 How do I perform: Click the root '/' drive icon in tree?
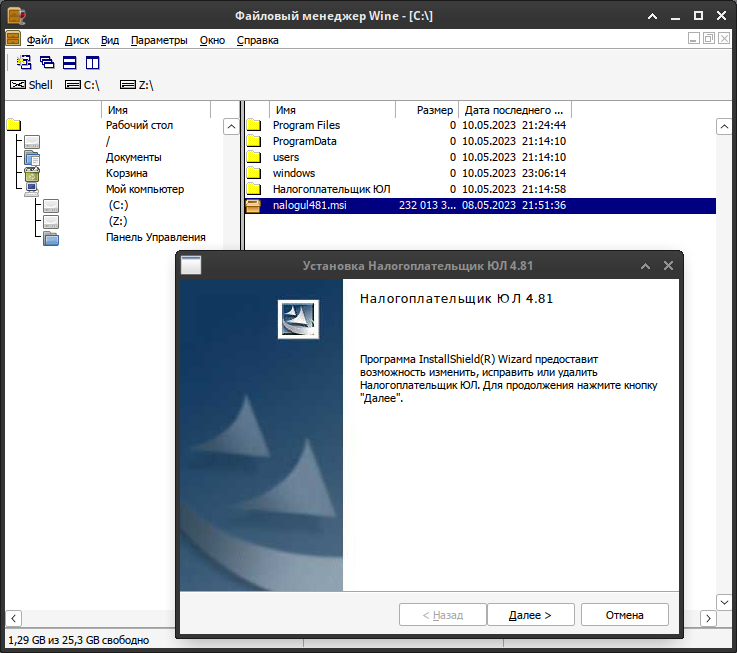point(32,142)
